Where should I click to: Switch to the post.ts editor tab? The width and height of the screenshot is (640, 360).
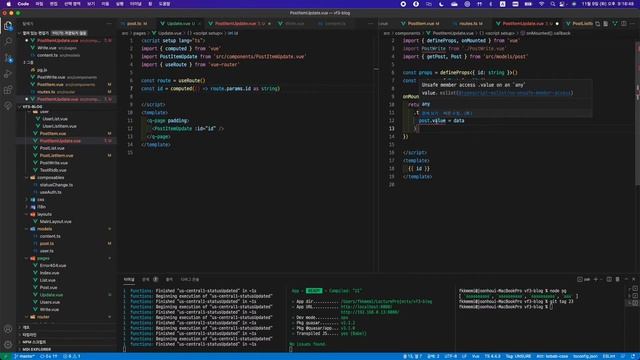136,24
